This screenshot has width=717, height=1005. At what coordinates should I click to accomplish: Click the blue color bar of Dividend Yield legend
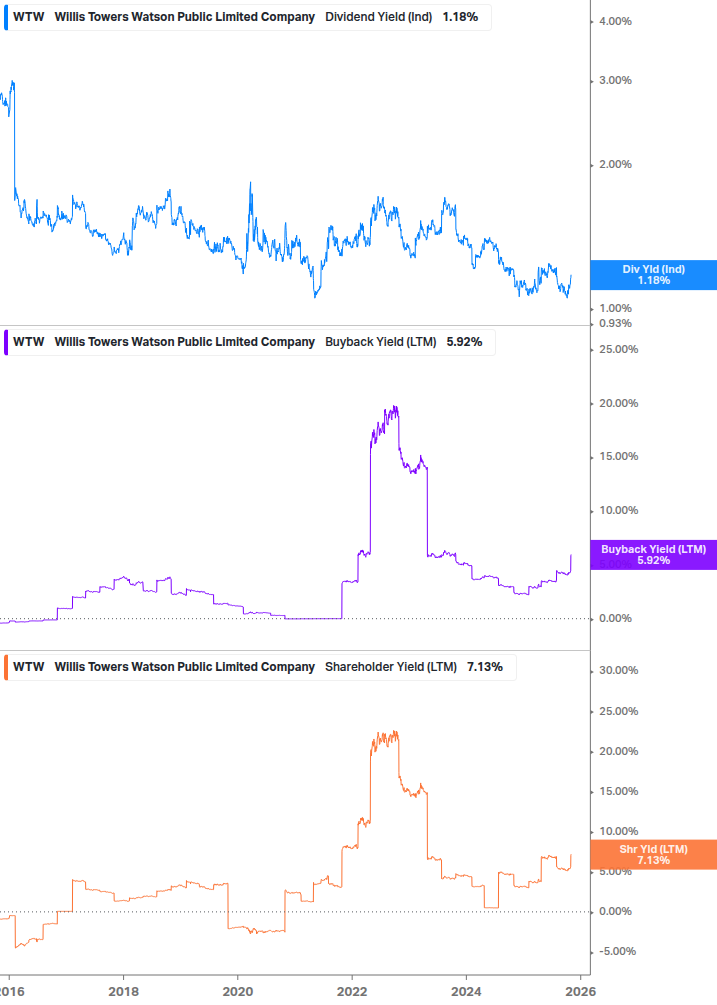click(6, 17)
